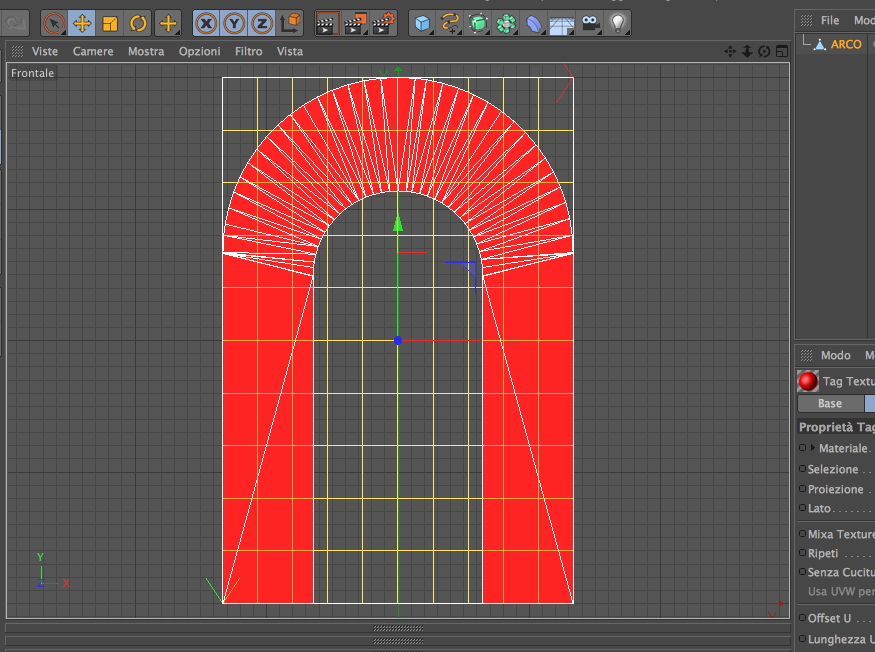Switch to the Base tab
Screen dimensions: 875x652
click(830, 404)
